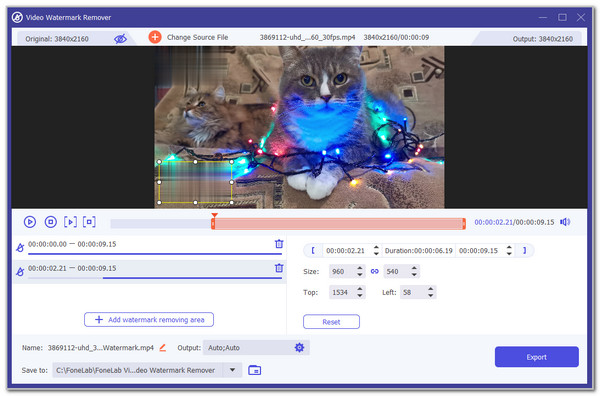Click the set start bracket icon

[313, 250]
